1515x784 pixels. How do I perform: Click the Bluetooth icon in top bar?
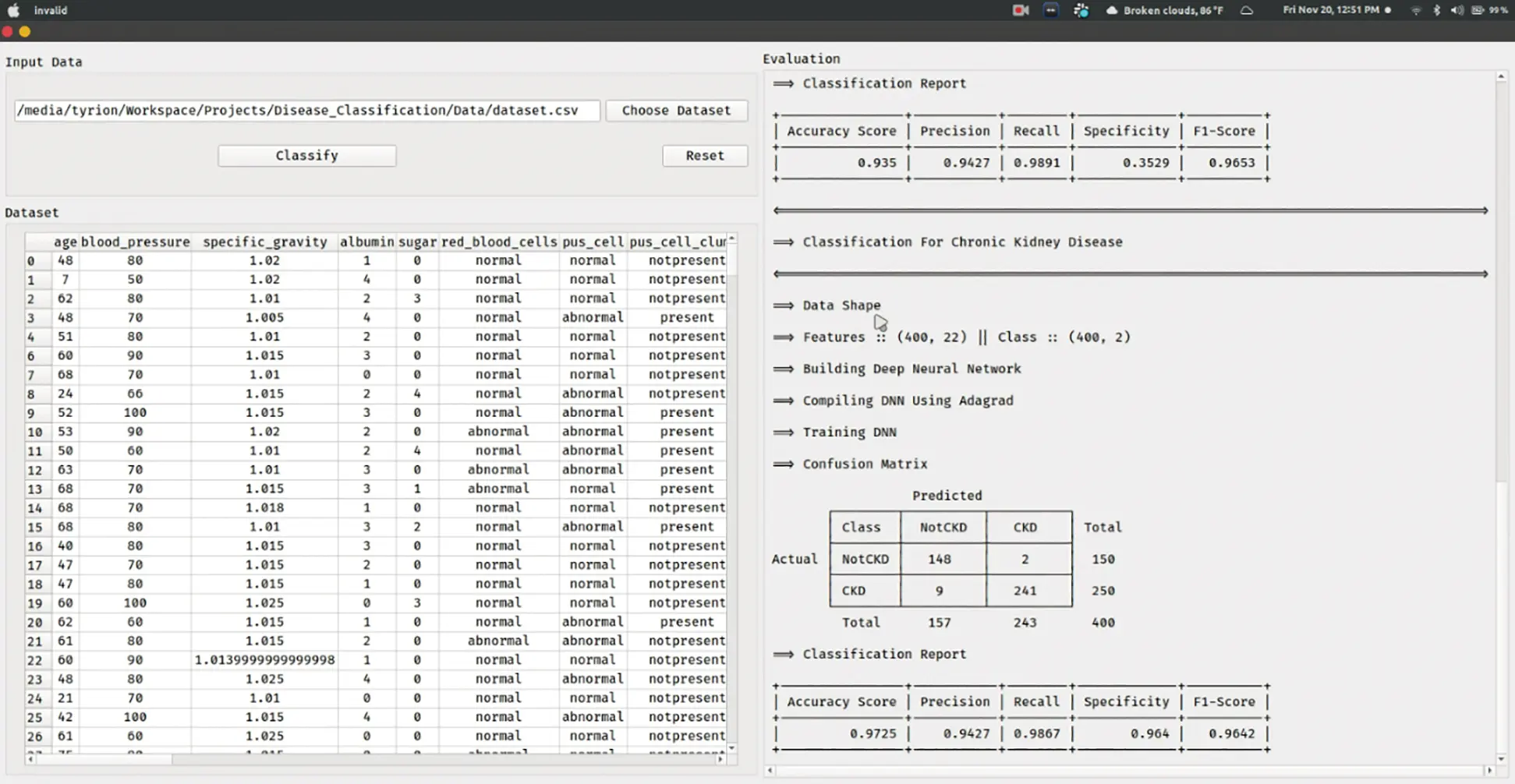[1436, 10]
